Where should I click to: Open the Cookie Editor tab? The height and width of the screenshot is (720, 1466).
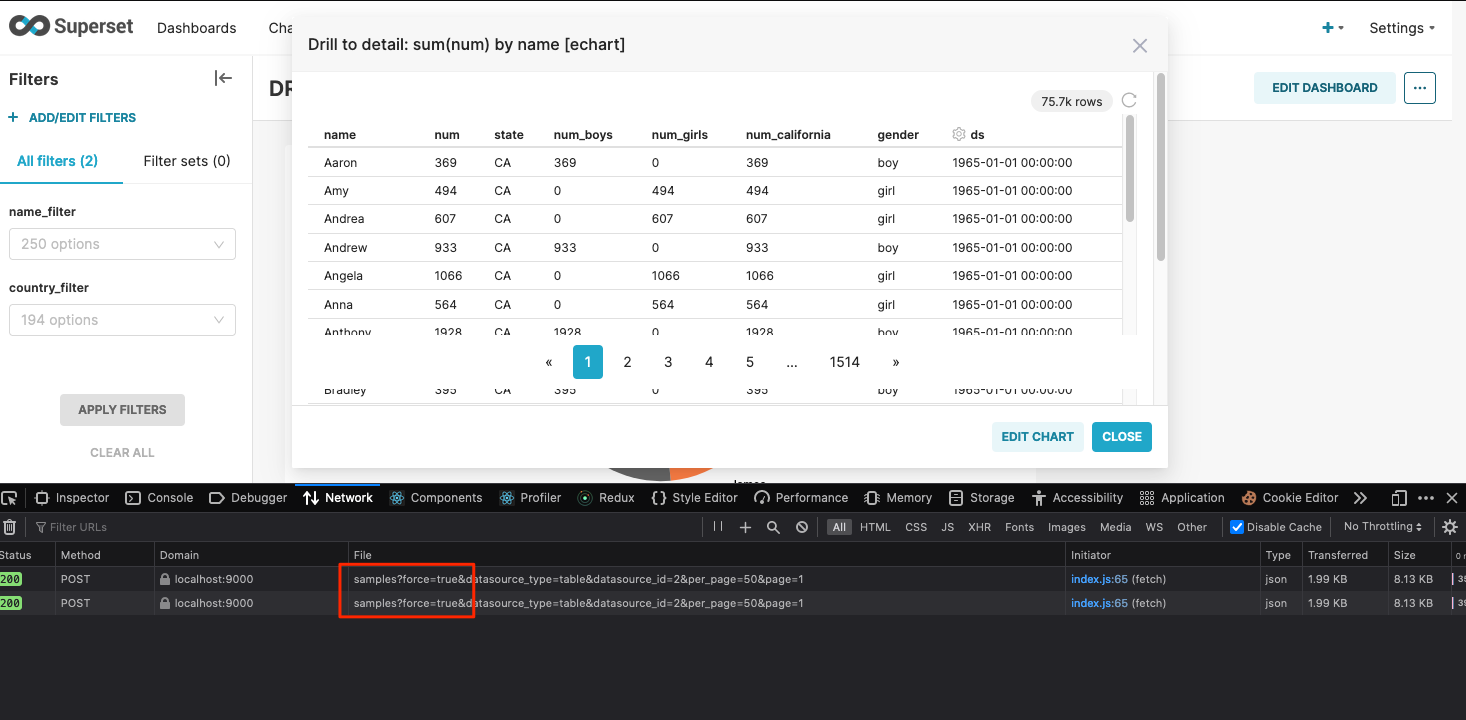point(1290,498)
